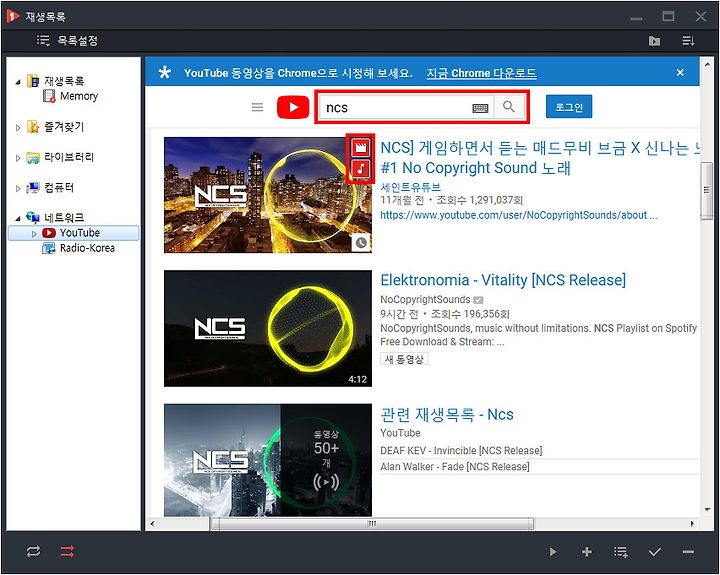Click the YouTube logo icon
This screenshot has height=575, width=720.
pyautogui.click(x=293, y=107)
